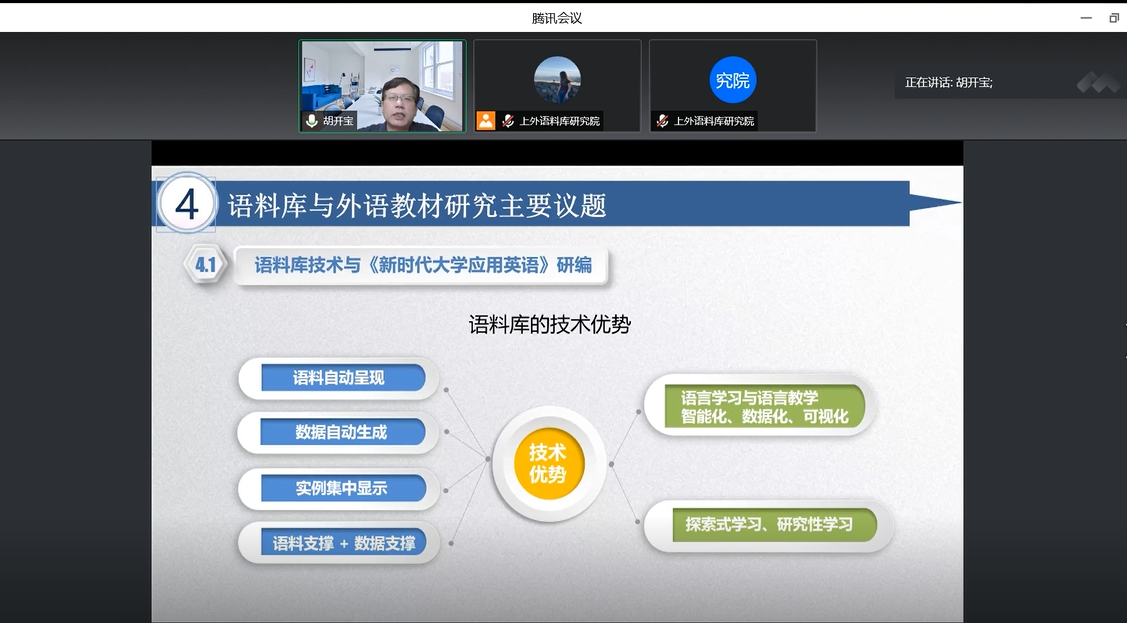Click the 4.1 hexagon badge on slide
The height and width of the screenshot is (623, 1127).
[x=206, y=265]
